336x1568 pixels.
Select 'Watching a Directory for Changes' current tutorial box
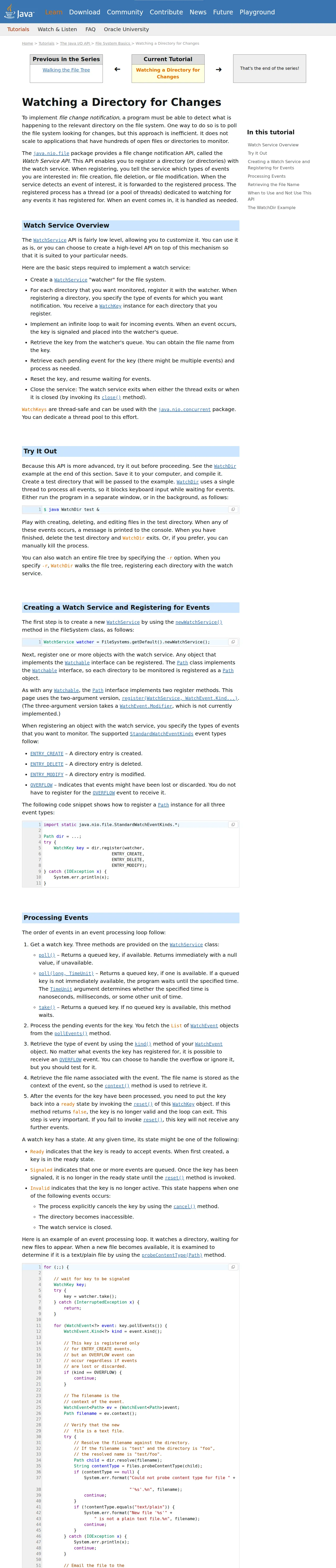(x=168, y=74)
